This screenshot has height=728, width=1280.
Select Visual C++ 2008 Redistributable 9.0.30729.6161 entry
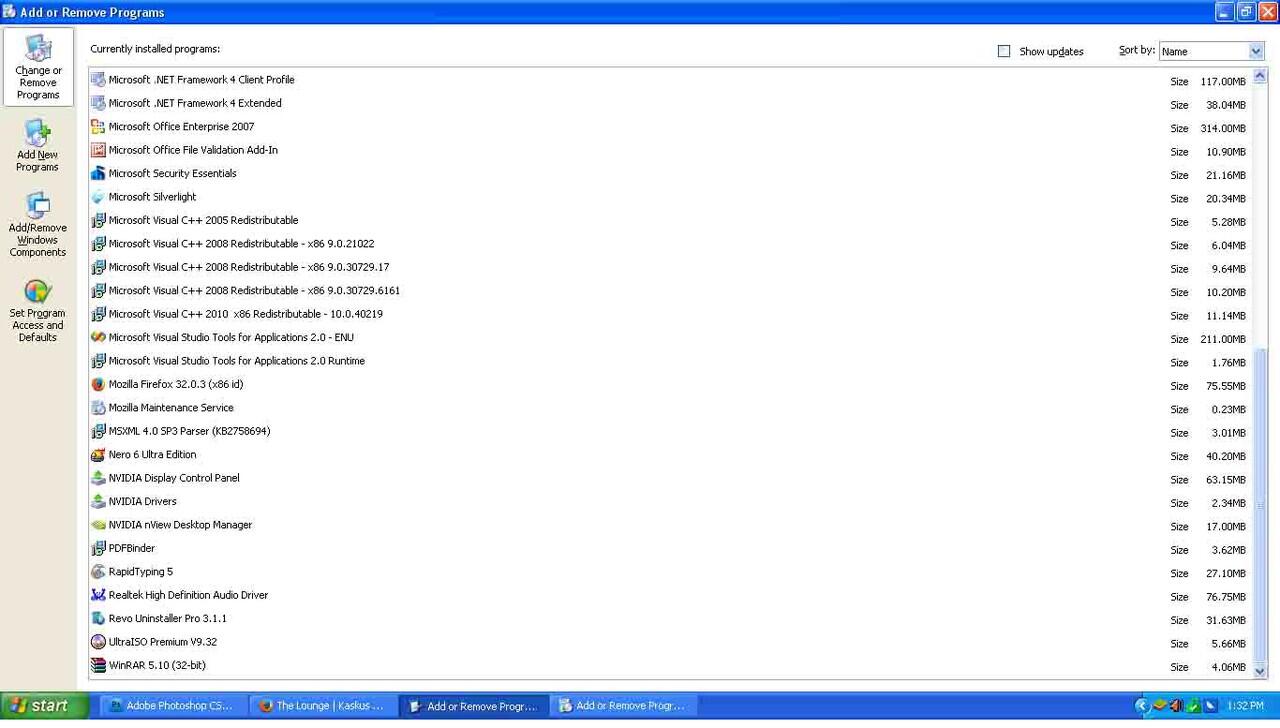pos(254,291)
